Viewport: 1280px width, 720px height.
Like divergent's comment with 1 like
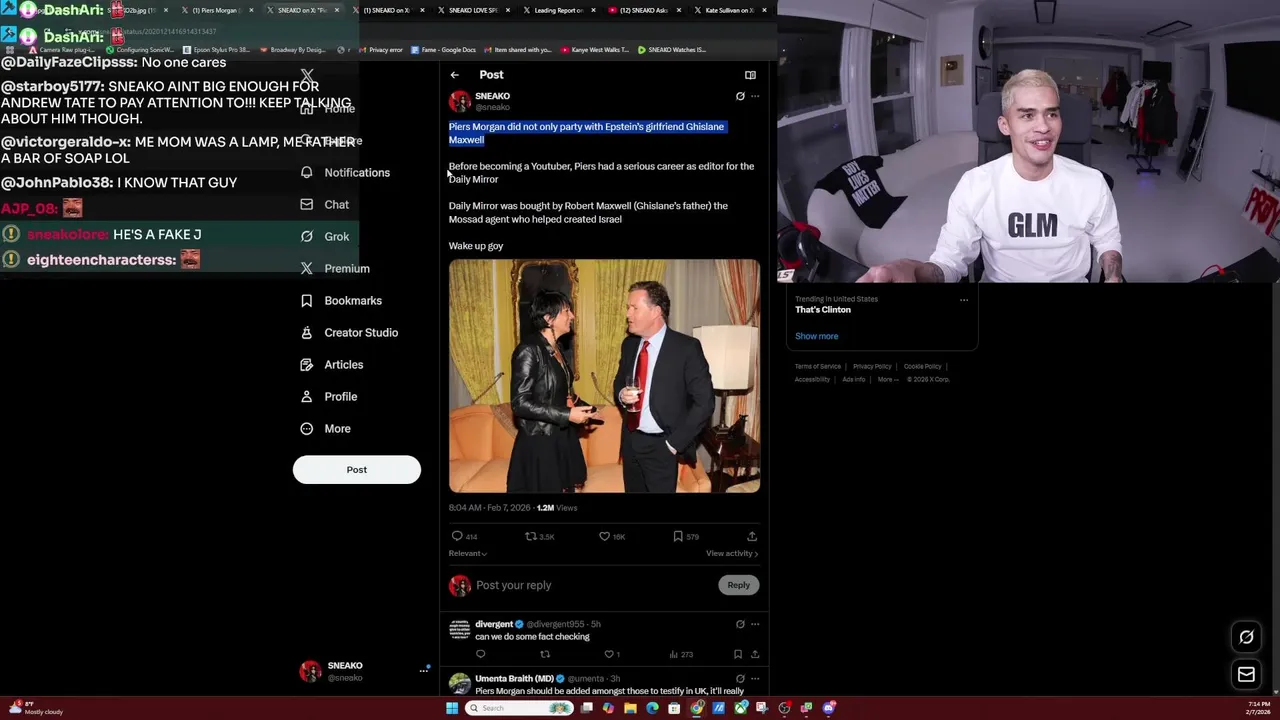(609, 654)
